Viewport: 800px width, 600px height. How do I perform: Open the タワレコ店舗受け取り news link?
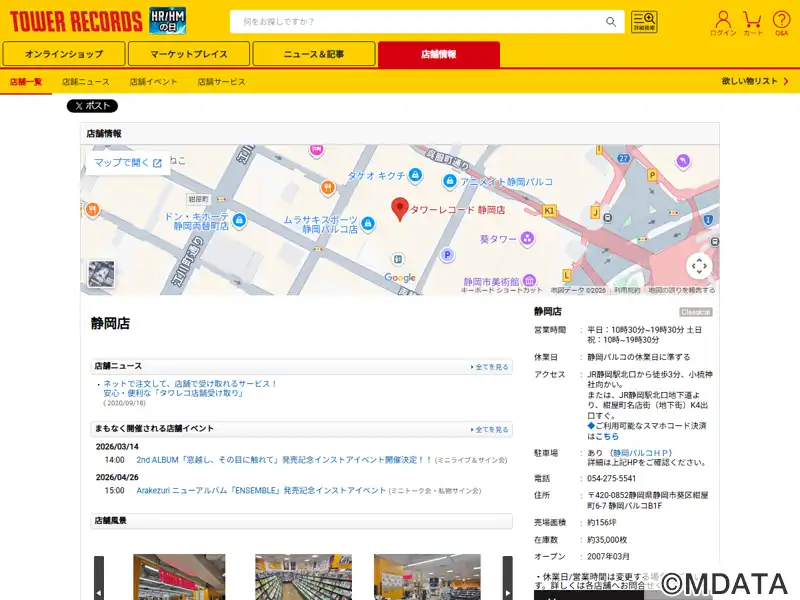pos(190,388)
